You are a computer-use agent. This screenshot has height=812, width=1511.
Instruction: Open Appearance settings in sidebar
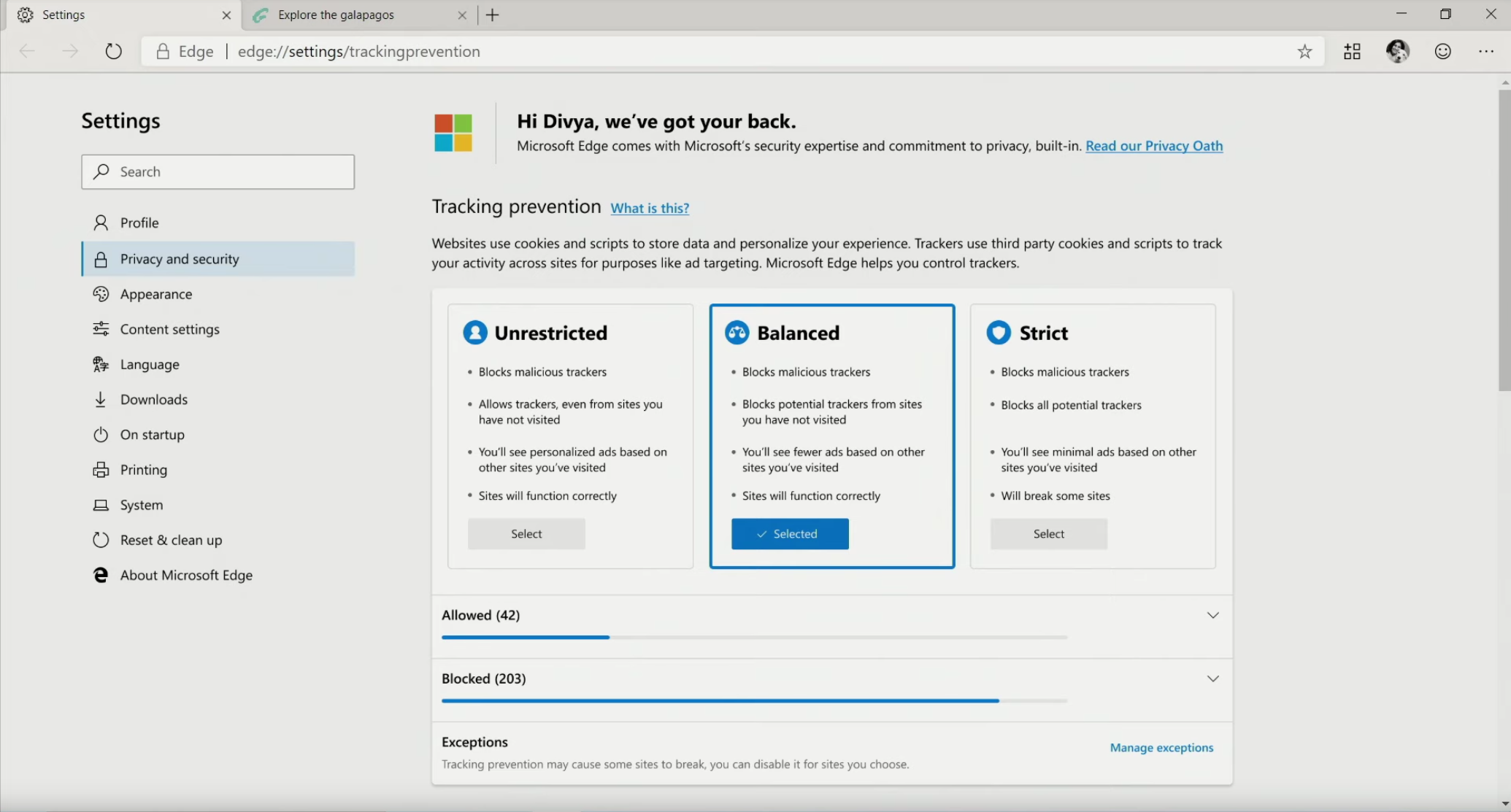tap(156, 295)
